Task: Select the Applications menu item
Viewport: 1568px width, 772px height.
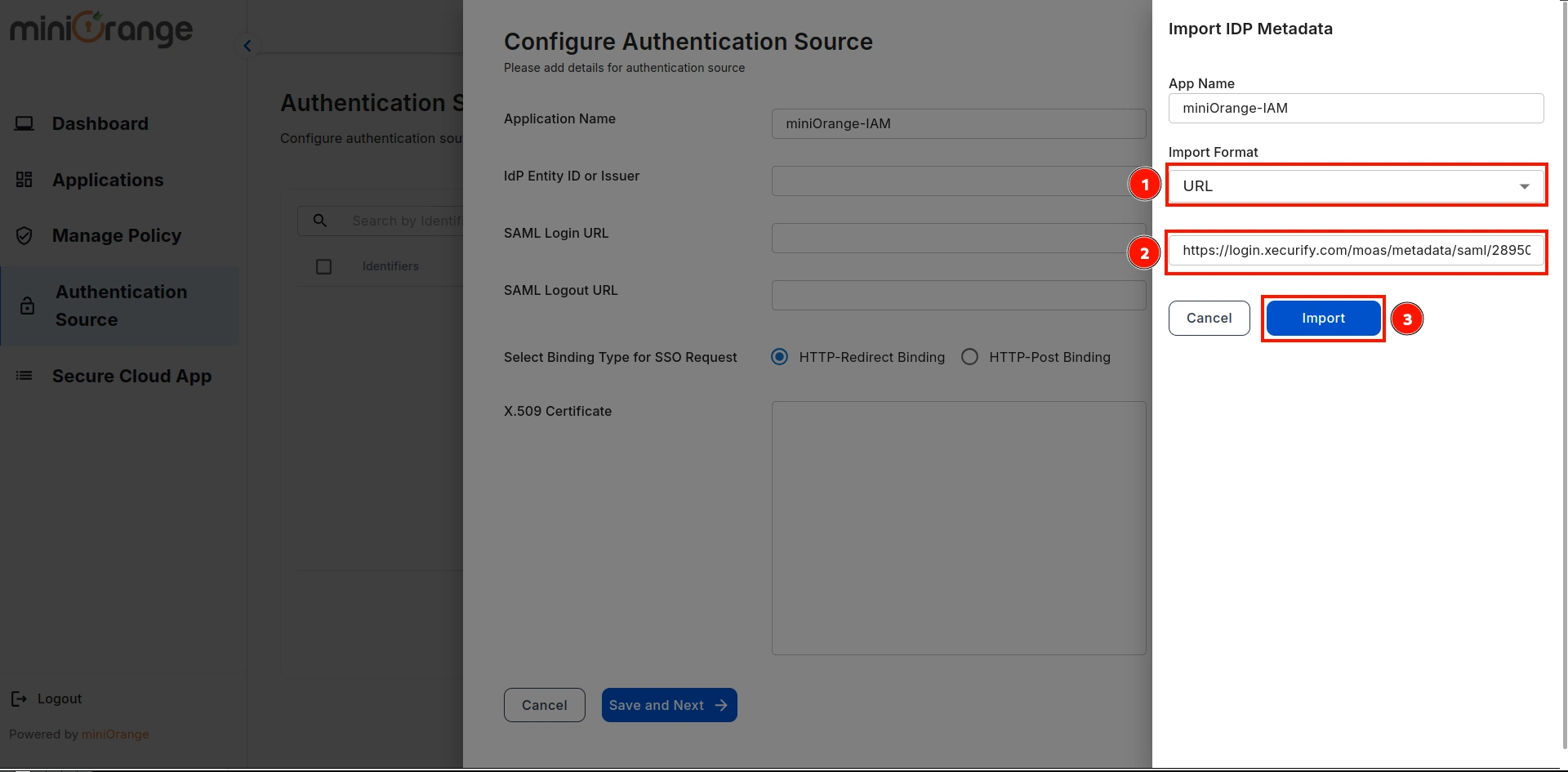Action: [x=107, y=180]
